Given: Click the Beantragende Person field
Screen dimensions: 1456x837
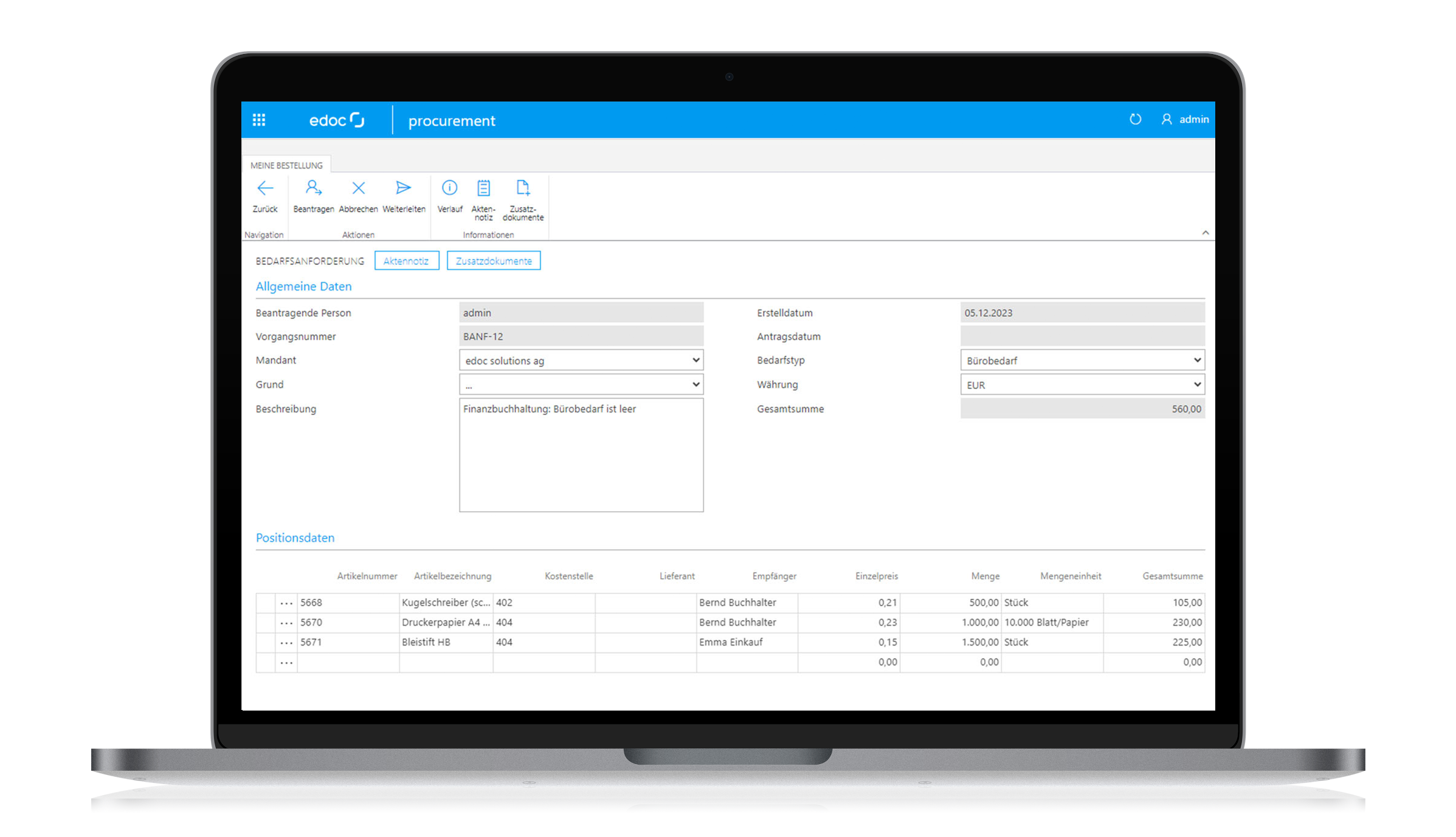Looking at the screenshot, I should point(581,313).
